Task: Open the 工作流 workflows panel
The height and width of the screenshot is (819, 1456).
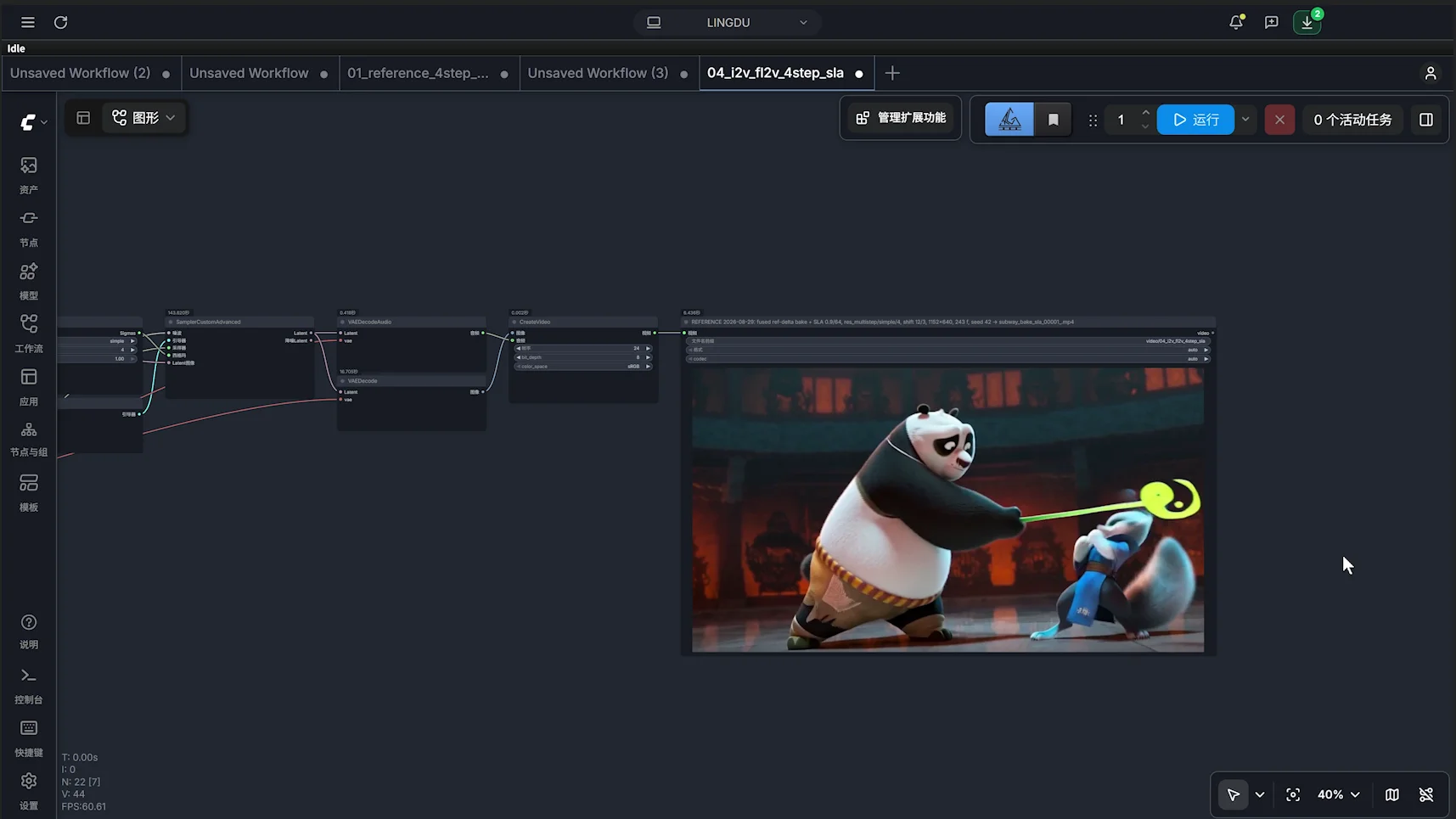Action: pyautogui.click(x=29, y=334)
